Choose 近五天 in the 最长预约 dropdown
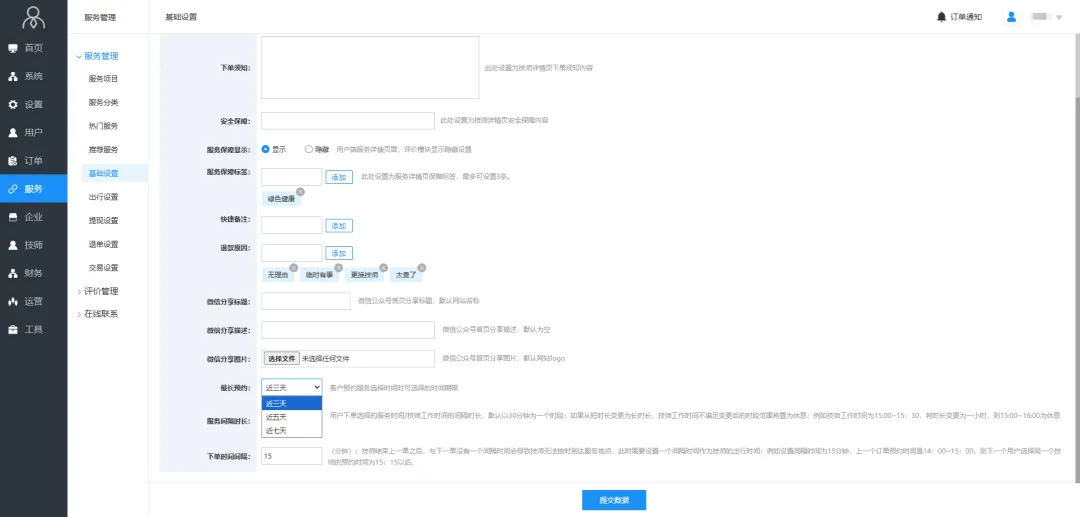 point(277,417)
